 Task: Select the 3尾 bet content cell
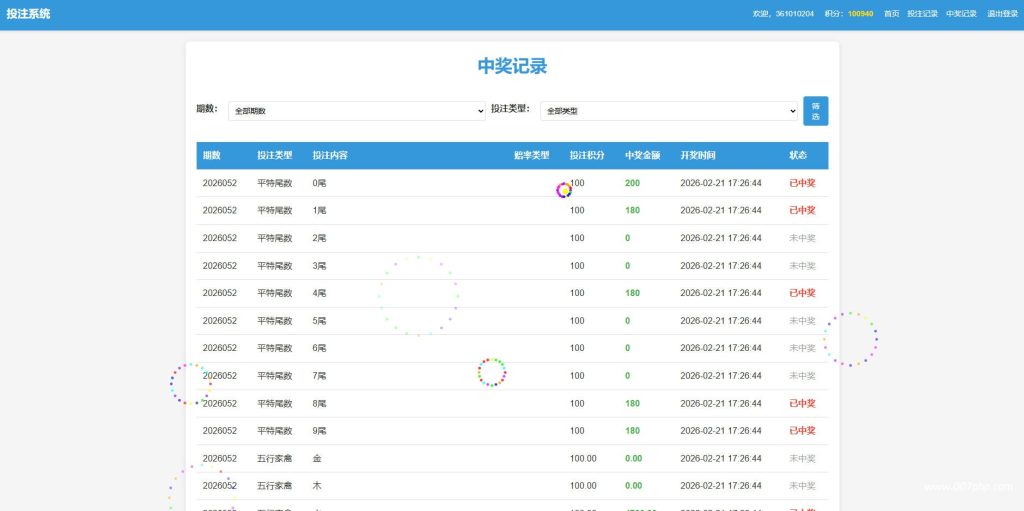coord(319,266)
